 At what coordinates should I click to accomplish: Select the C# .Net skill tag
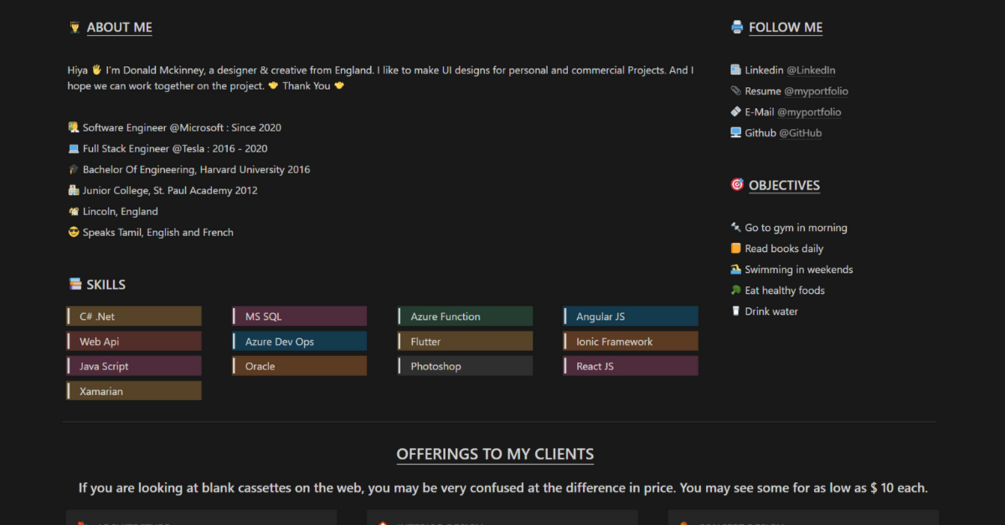pos(134,317)
